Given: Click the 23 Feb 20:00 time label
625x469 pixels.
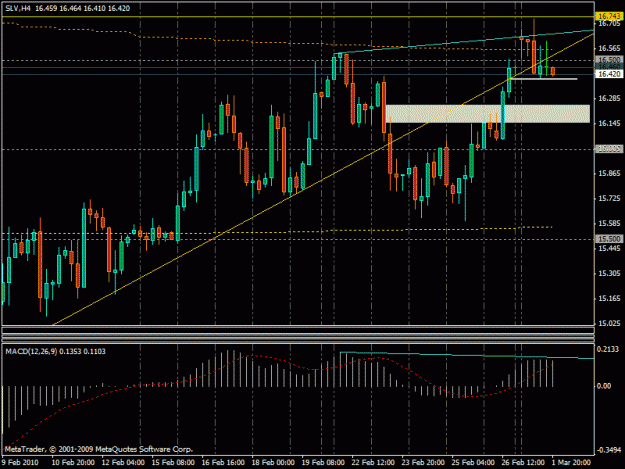Looking at the screenshot, I should pos(423,463).
